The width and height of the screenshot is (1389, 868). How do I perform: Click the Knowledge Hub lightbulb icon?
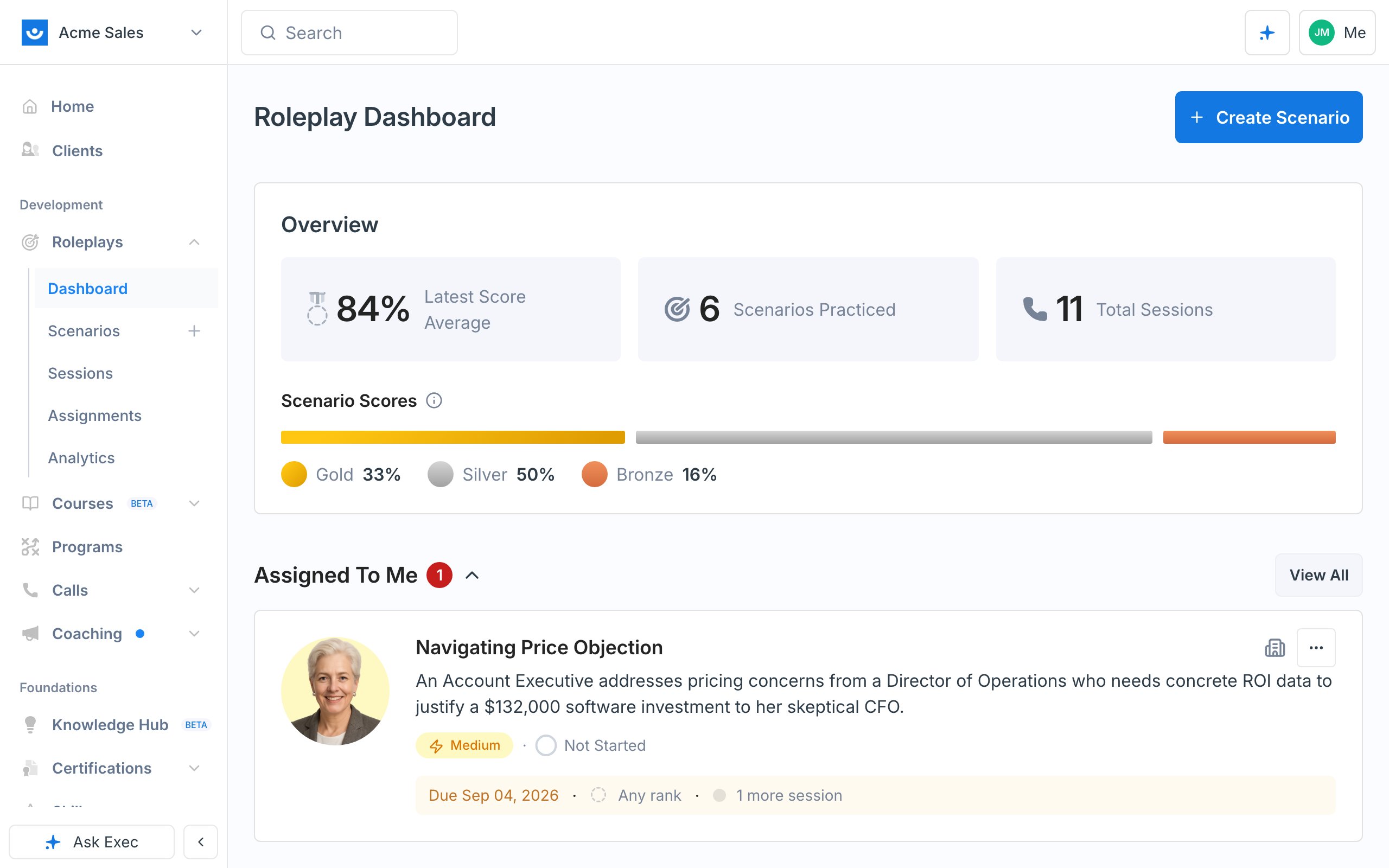(x=30, y=724)
